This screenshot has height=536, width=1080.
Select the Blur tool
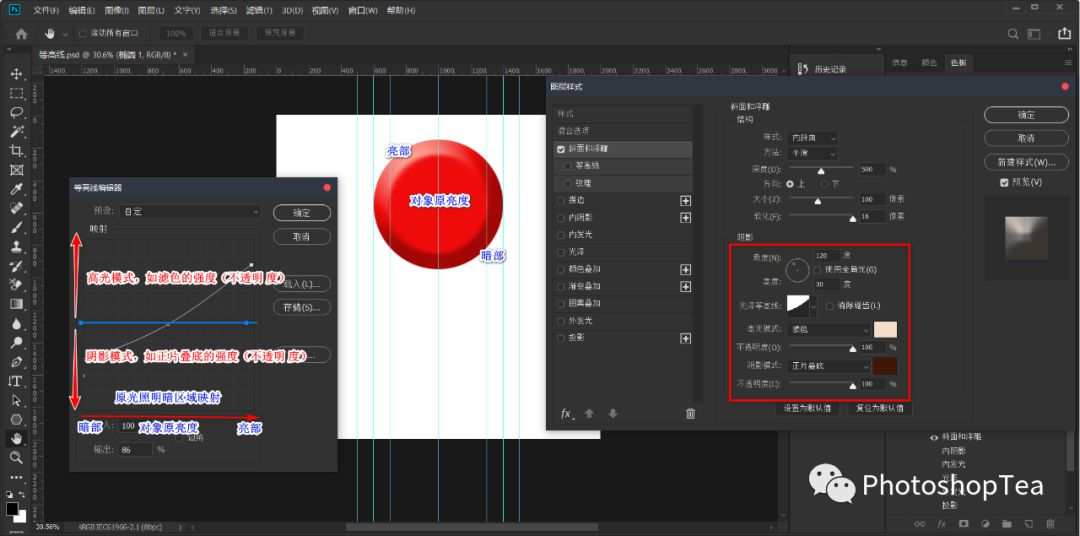(17, 323)
